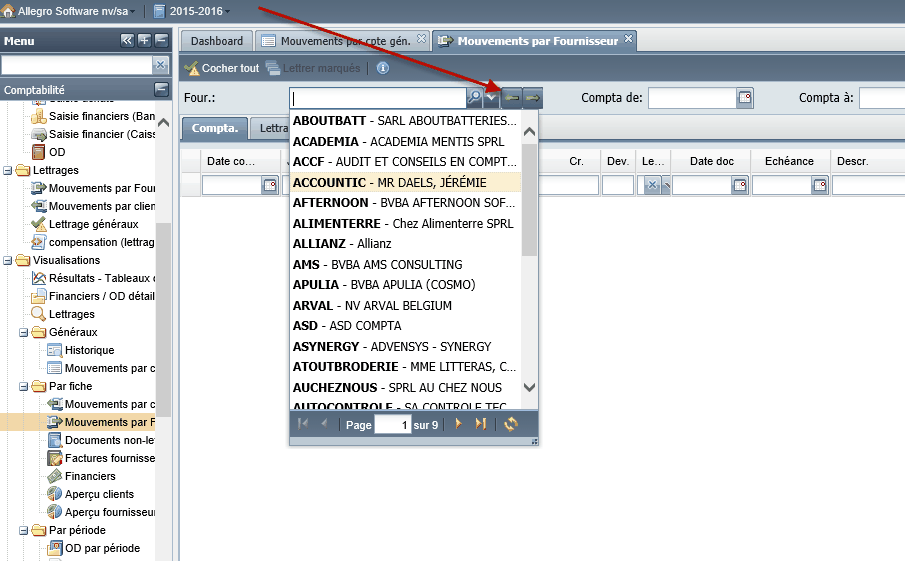Screen dimensions: 905x561
Task: Open Lettrage généraux menu item
Action: (85, 224)
